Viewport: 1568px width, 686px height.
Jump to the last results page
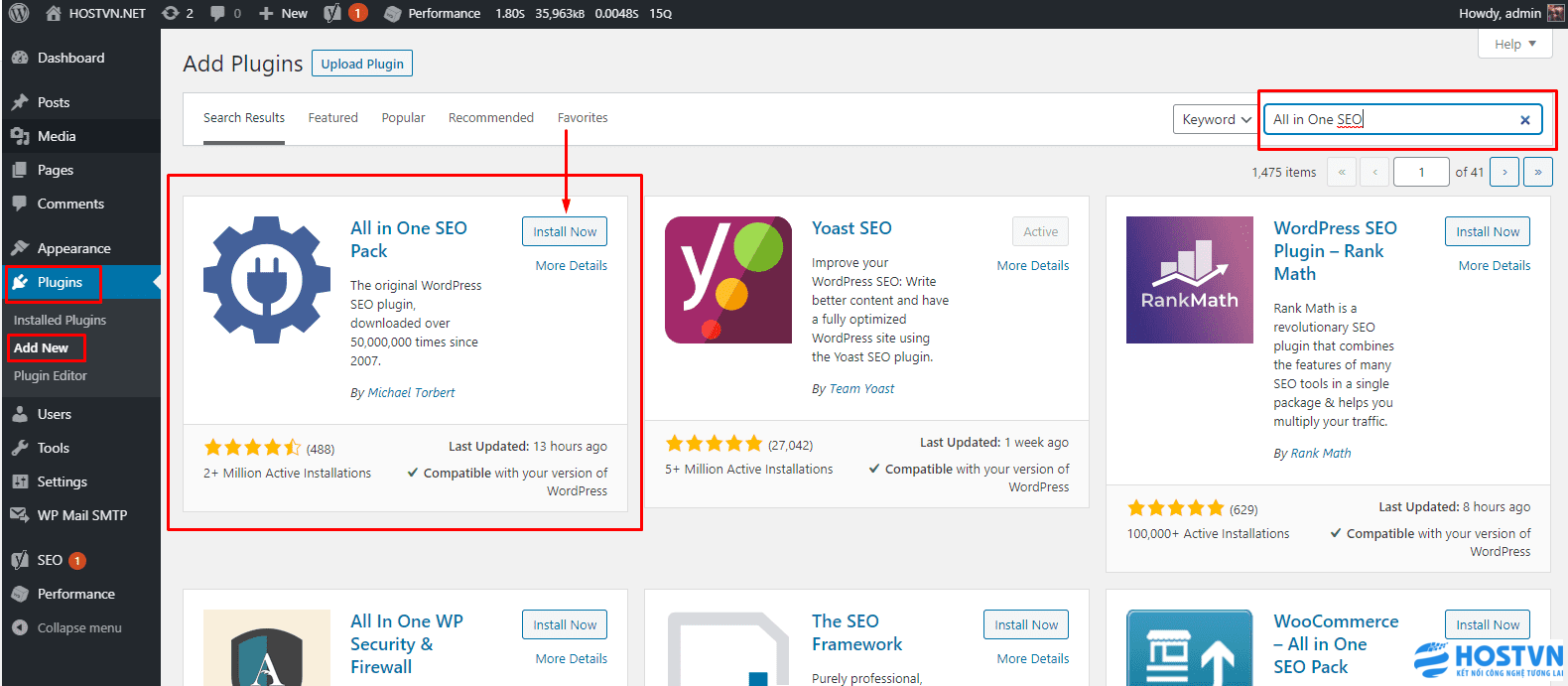pos(1538,172)
